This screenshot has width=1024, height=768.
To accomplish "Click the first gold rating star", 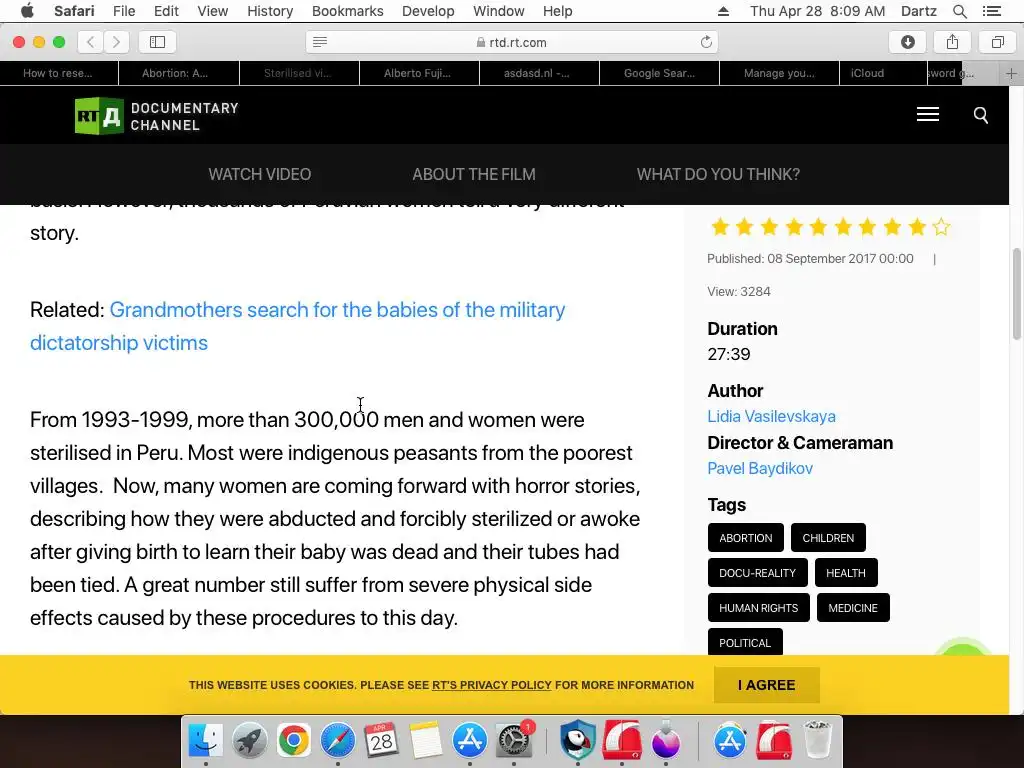I will pos(720,227).
